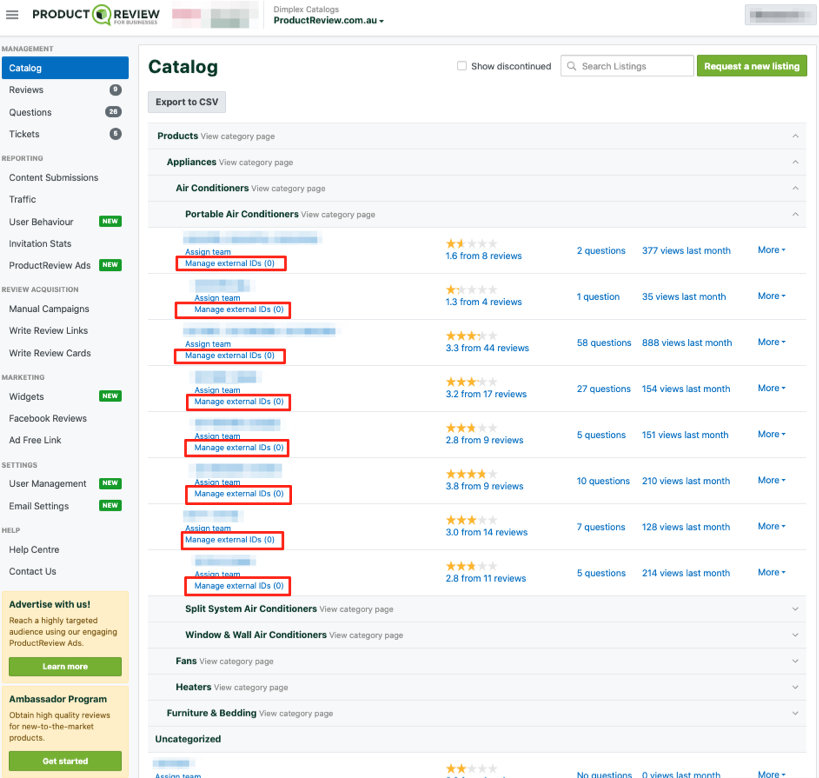Open 154 views last month link
Viewport: 819px width, 778px height.
[686, 388]
